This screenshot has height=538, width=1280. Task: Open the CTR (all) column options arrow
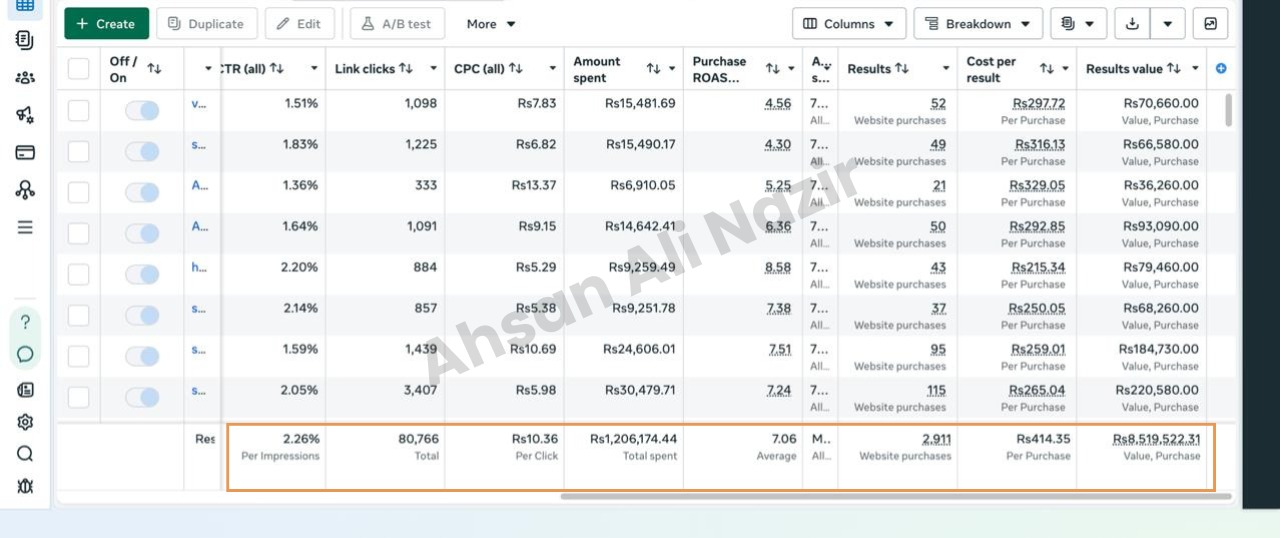pos(314,69)
